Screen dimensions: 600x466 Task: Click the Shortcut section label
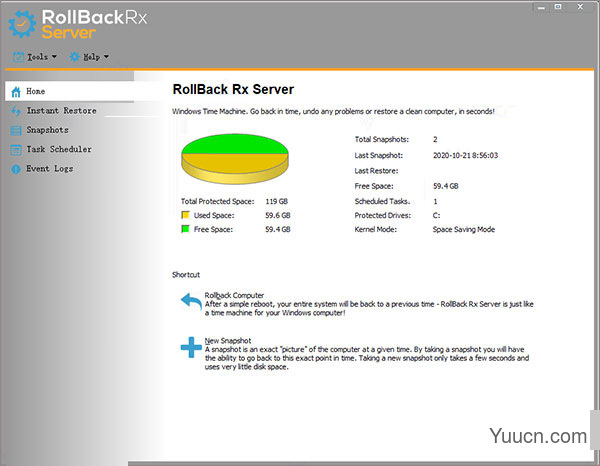[186, 275]
